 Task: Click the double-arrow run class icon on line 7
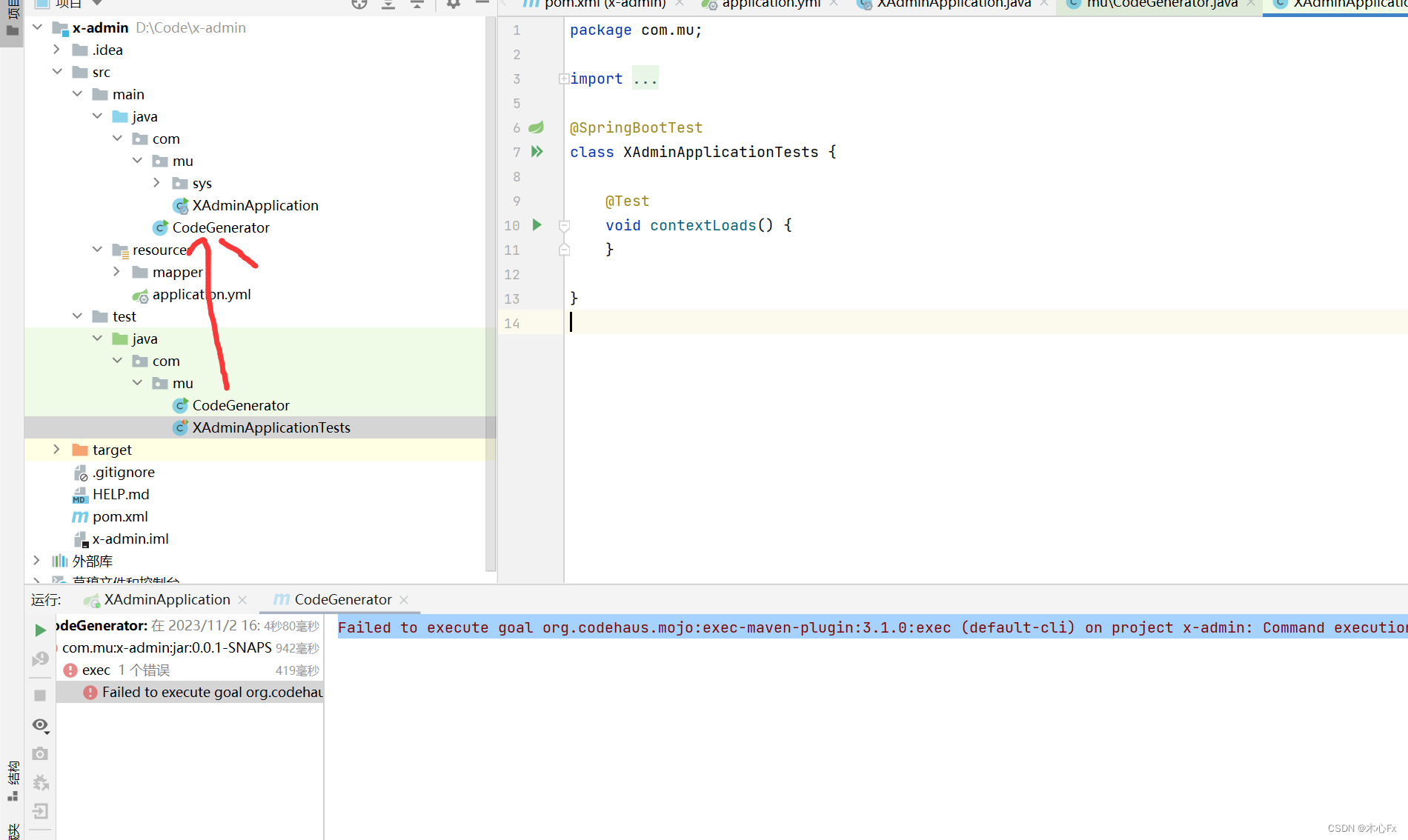(x=537, y=151)
